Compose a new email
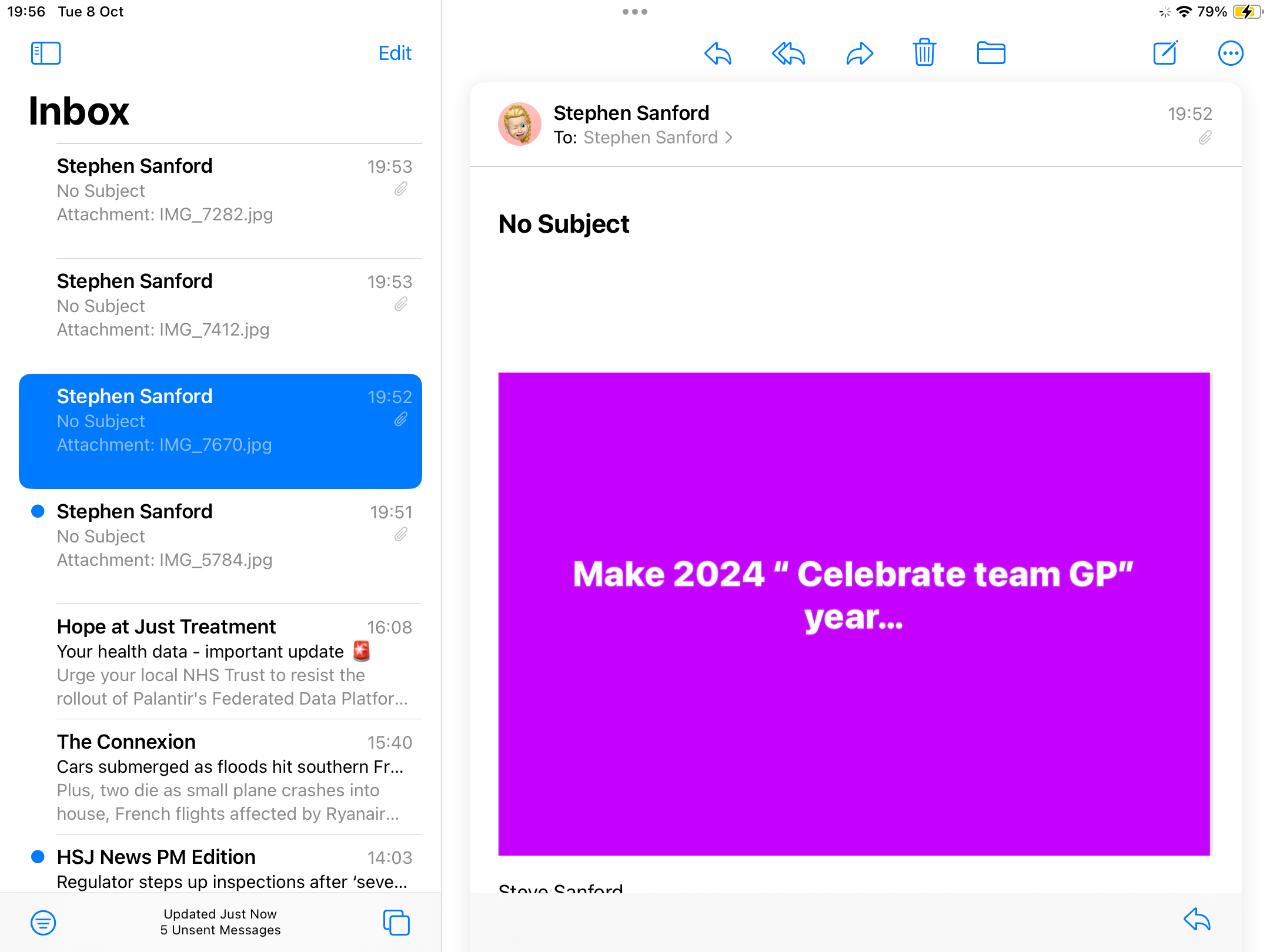The height and width of the screenshot is (952, 1270). click(x=1165, y=53)
